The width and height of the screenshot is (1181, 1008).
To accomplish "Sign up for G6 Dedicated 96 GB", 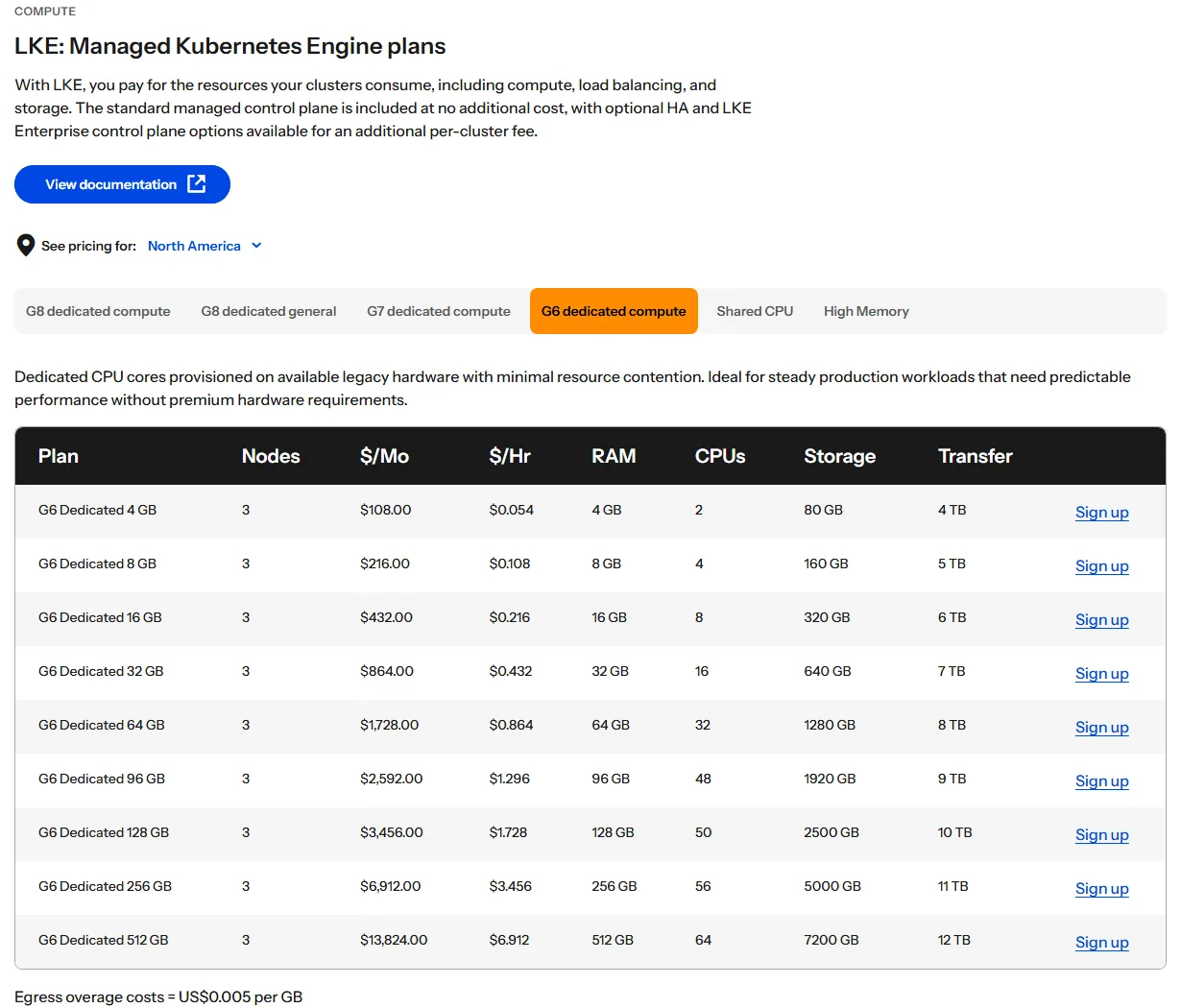I will tap(1101, 781).
